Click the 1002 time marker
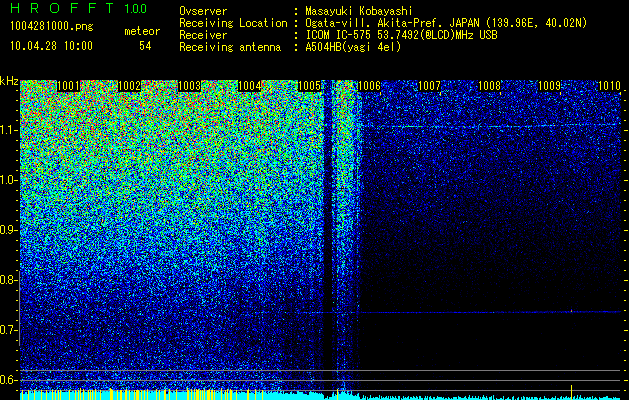Image resolution: width=629 pixels, height=400 pixels. pos(129,86)
